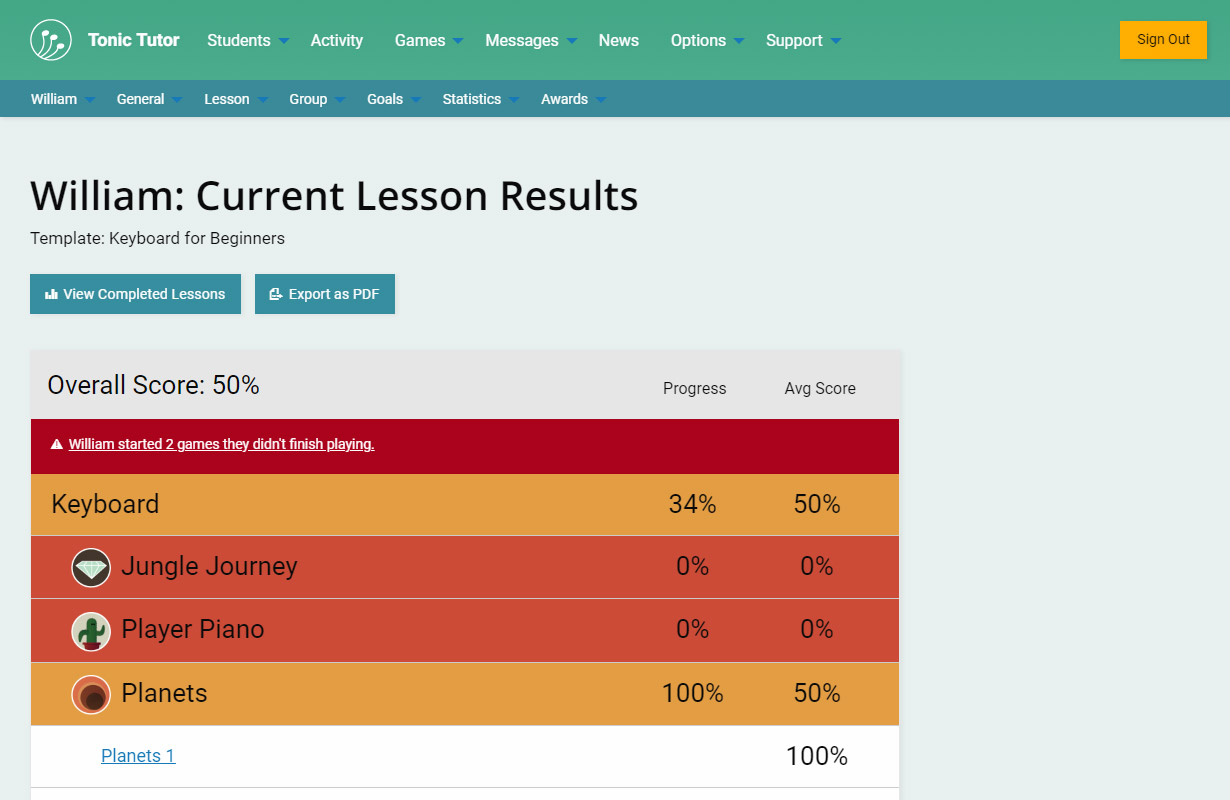Open the Support dropdown menu

[802, 40]
